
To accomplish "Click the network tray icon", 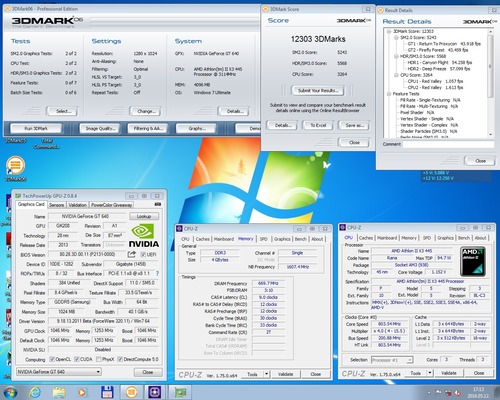I will (448, 392).
